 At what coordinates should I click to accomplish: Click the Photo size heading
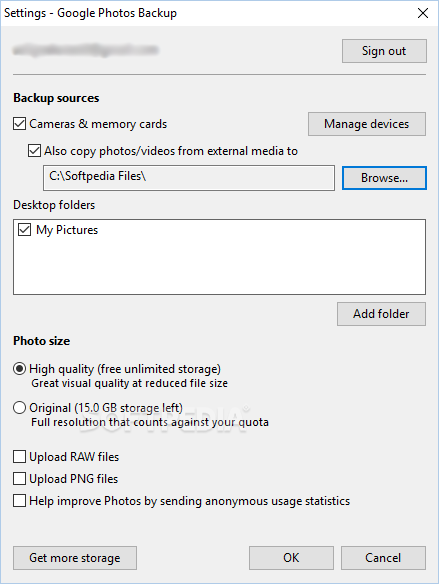pyautogui.click(x=42, y=341)
